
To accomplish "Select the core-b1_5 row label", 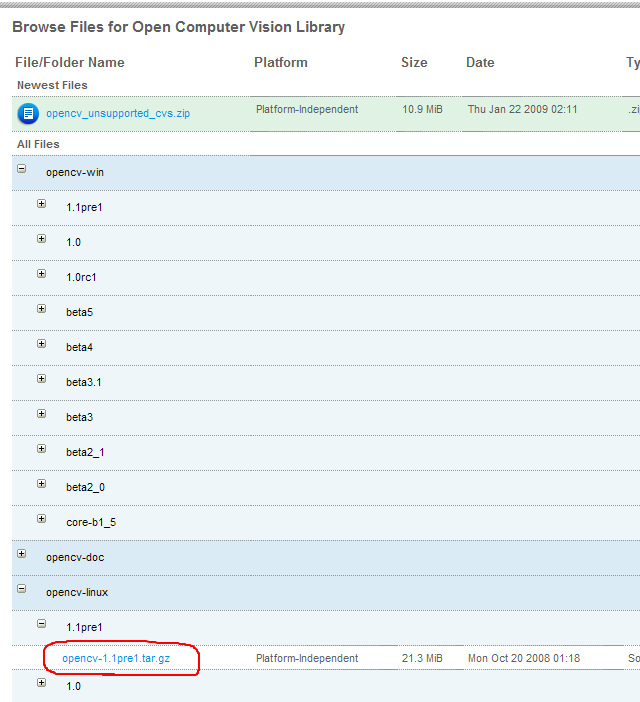I will point(91,522).
